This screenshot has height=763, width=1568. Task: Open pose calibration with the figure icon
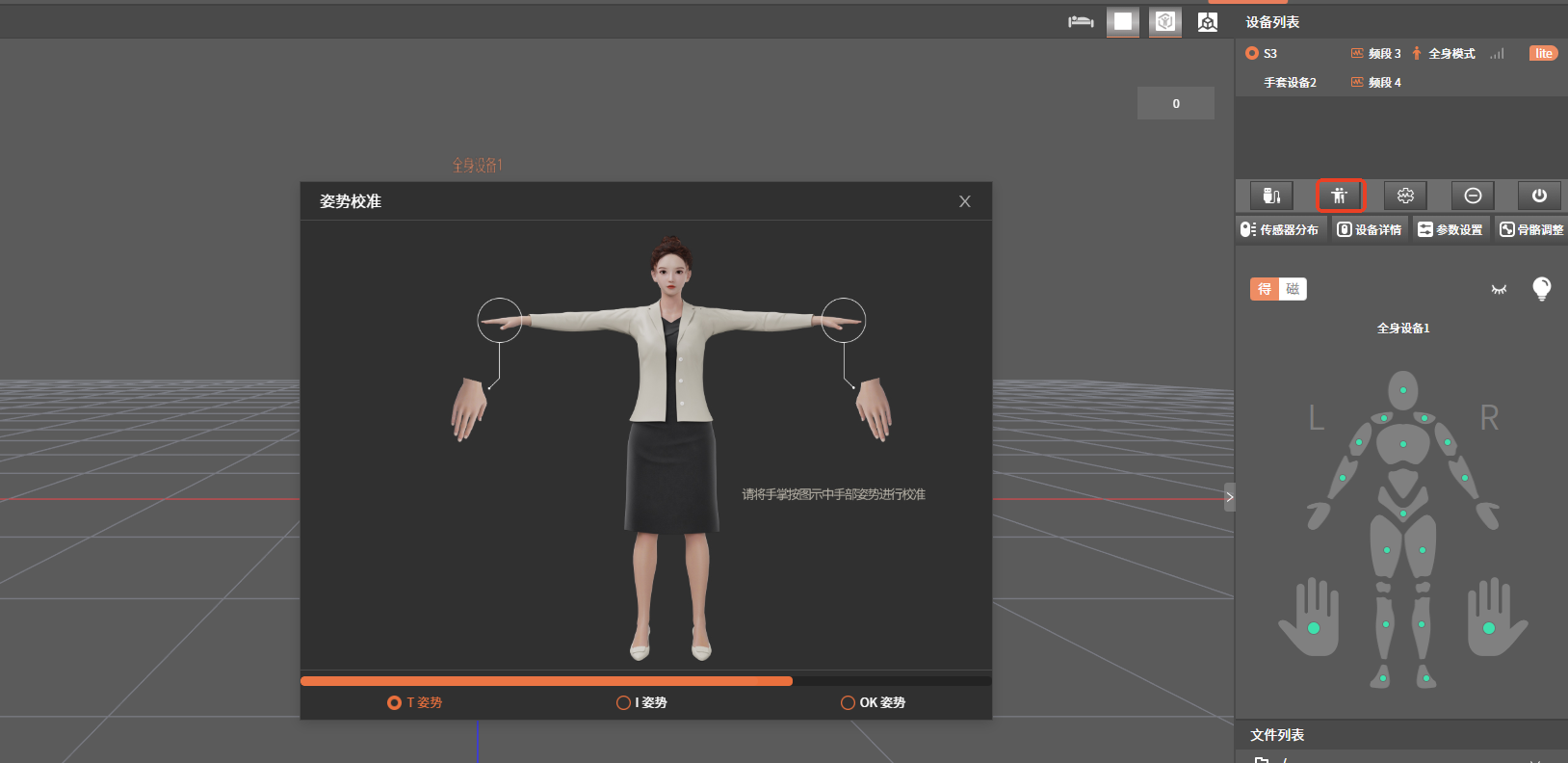[x=1339, y=196]
